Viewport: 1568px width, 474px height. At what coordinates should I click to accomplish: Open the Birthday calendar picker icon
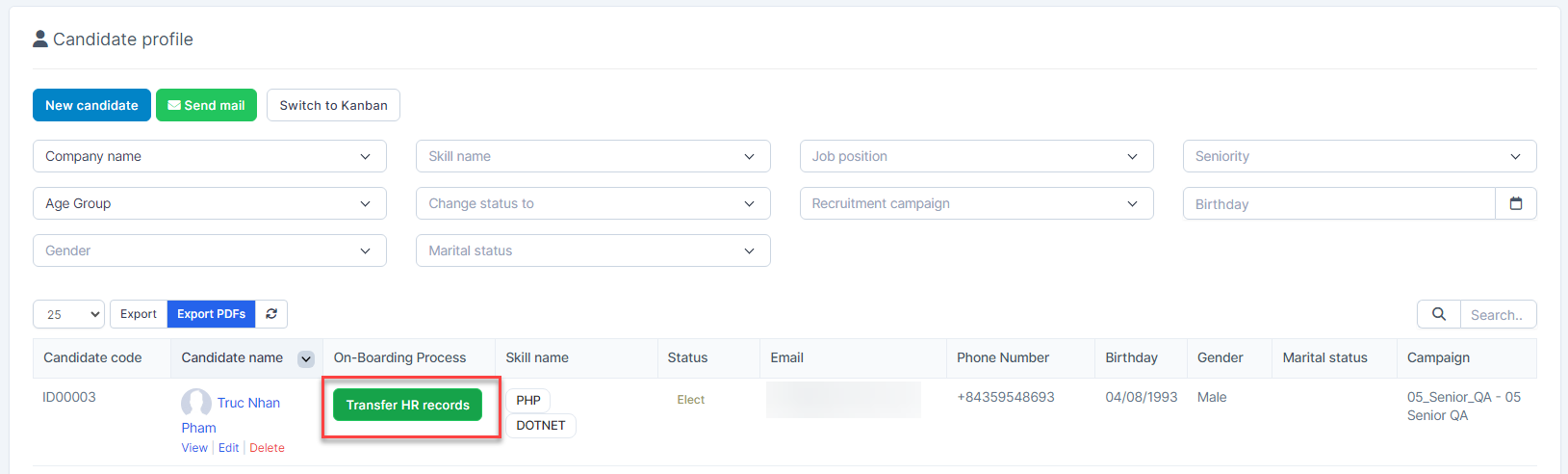[1515, 203]
